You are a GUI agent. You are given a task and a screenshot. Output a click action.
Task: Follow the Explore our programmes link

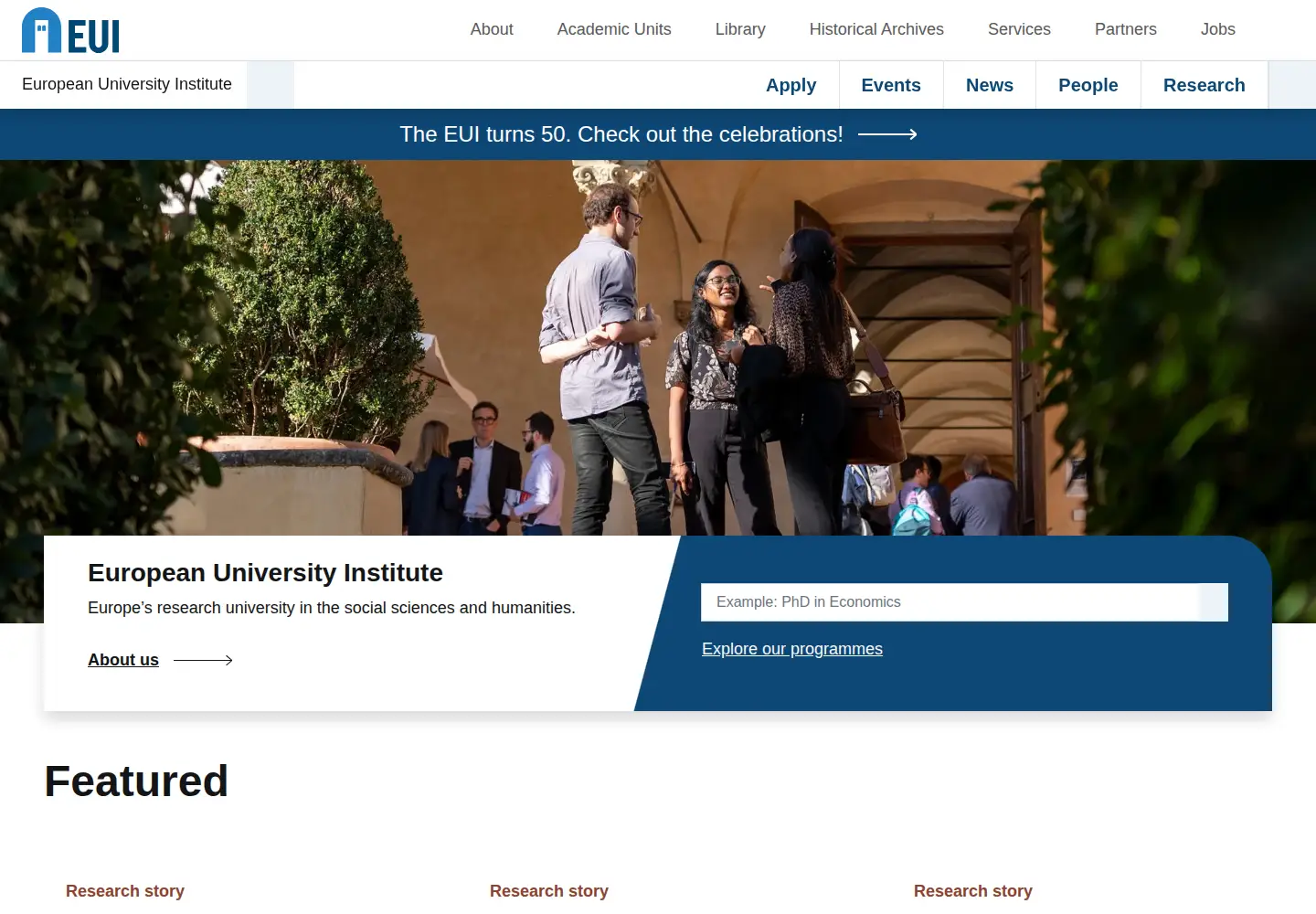click(792, 649)
